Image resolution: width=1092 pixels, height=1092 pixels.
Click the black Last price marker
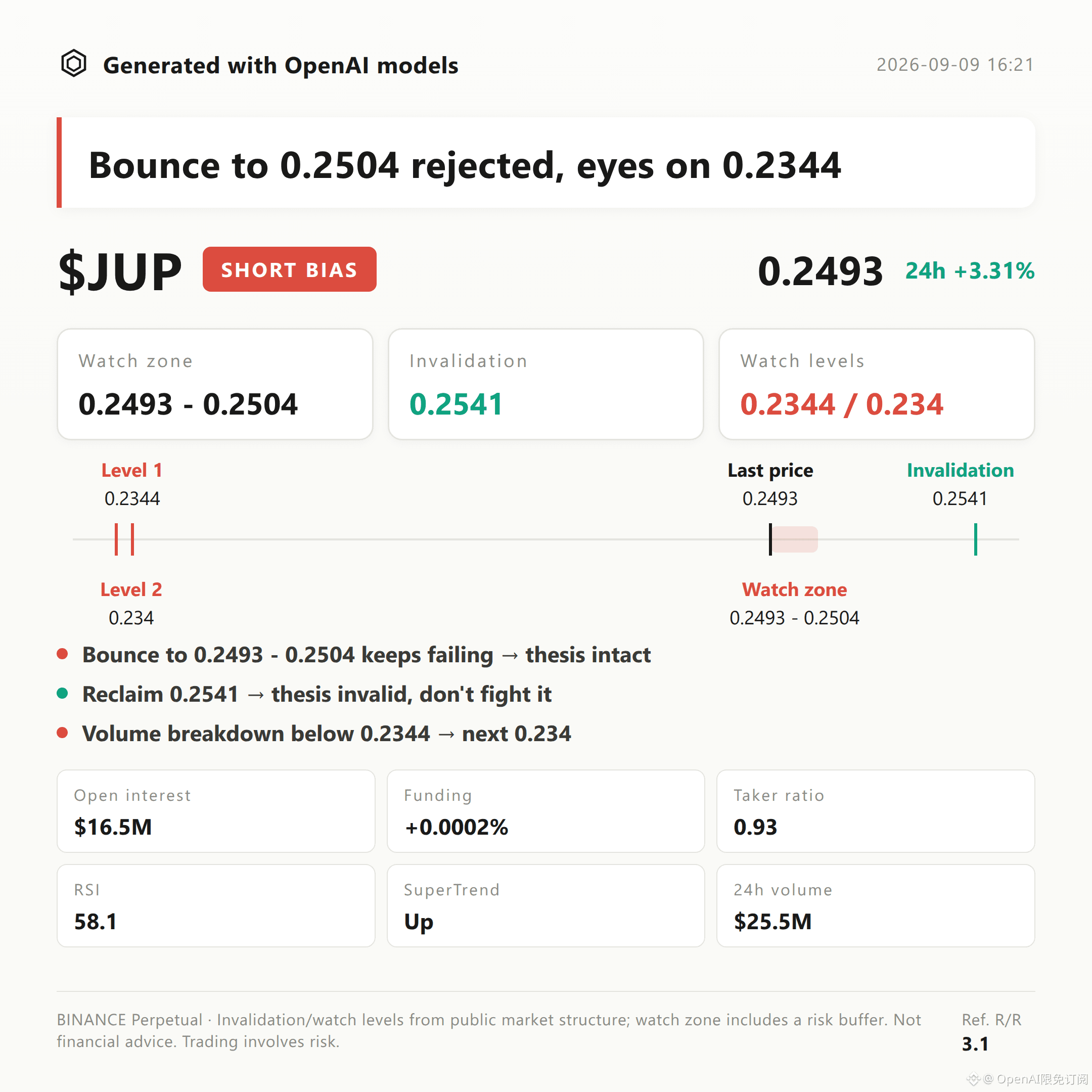770,539
